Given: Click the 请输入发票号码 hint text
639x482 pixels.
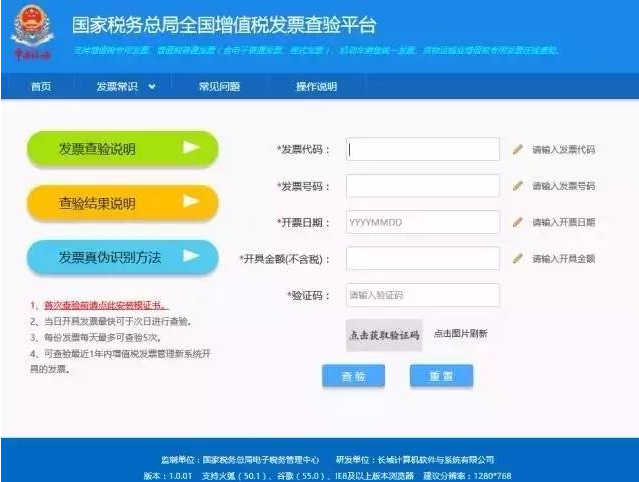Looking at the screenshot, I should pyautogui.click(x=564, y=186).
